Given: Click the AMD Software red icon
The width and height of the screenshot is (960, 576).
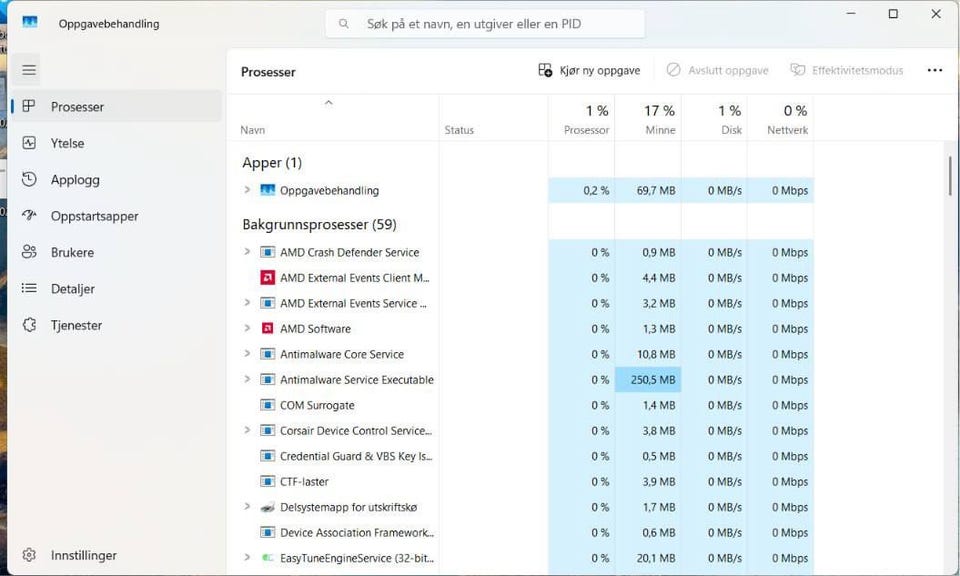Looking at the screenshot, I should click(x=268, y=328).
